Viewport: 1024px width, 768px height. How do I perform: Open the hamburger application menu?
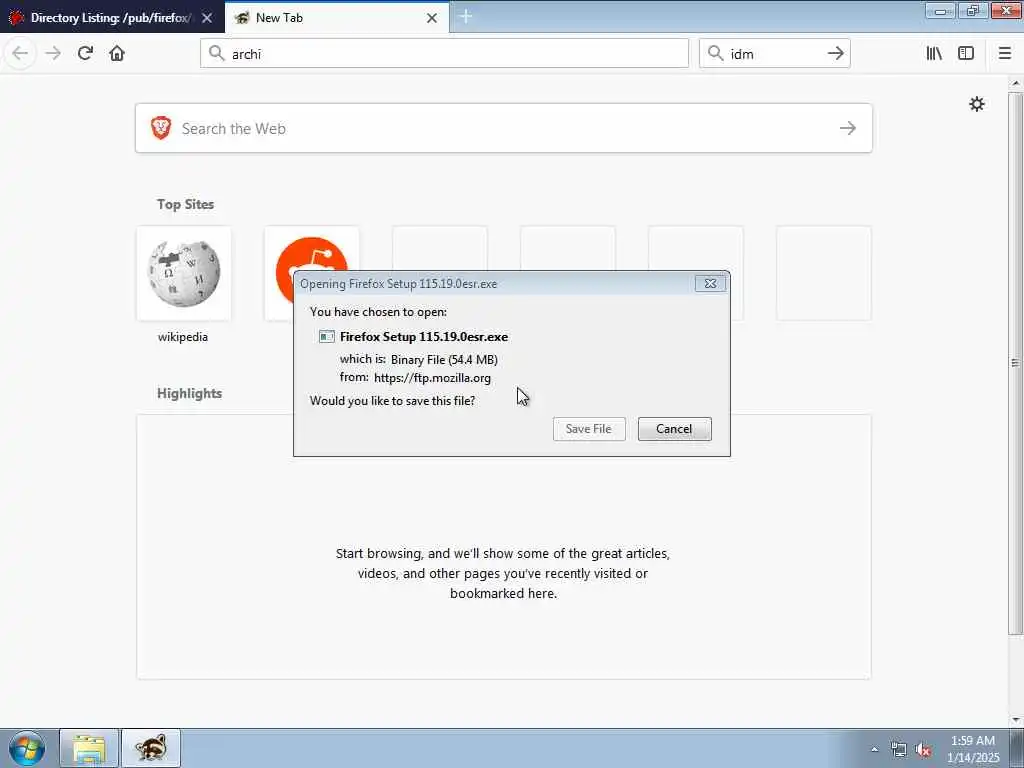(1005, 54)
